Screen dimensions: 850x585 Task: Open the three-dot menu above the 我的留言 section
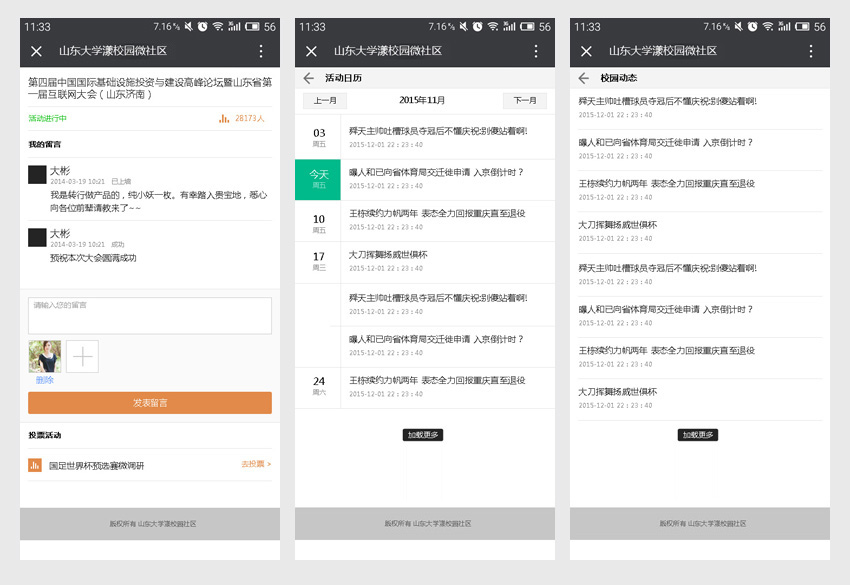[x=261, y=51]
